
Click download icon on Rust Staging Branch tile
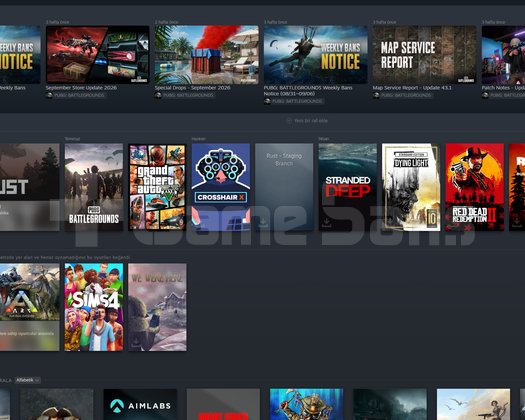click(263, 222)
